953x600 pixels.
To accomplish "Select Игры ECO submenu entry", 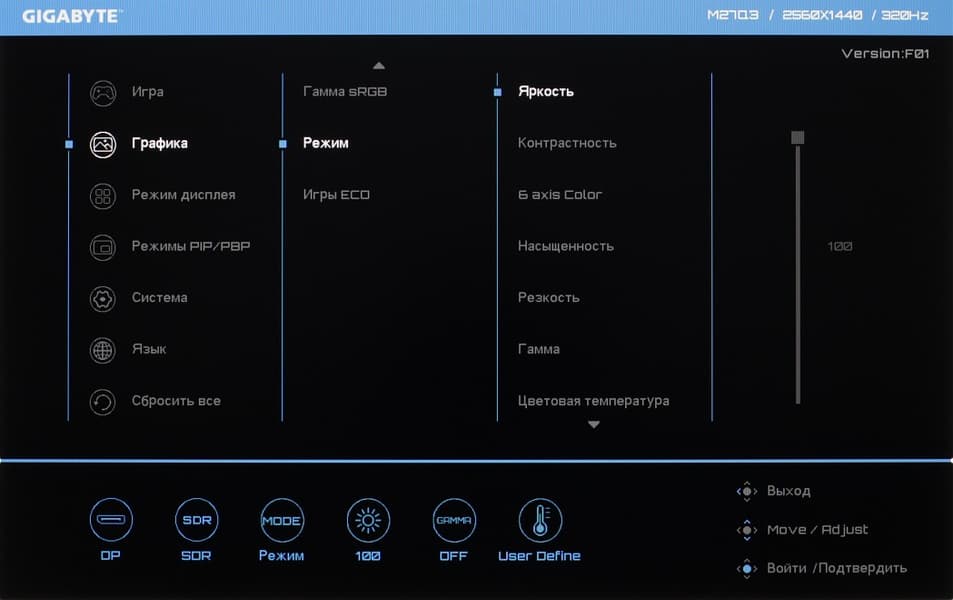I will click(336, 195).
